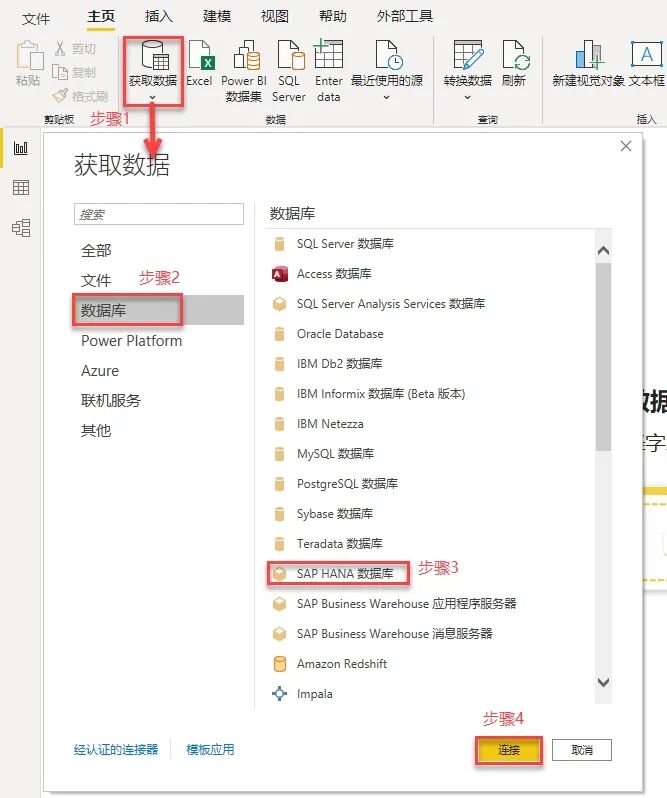
Task: Open the 模板应用 link
Action: point(210,750)
